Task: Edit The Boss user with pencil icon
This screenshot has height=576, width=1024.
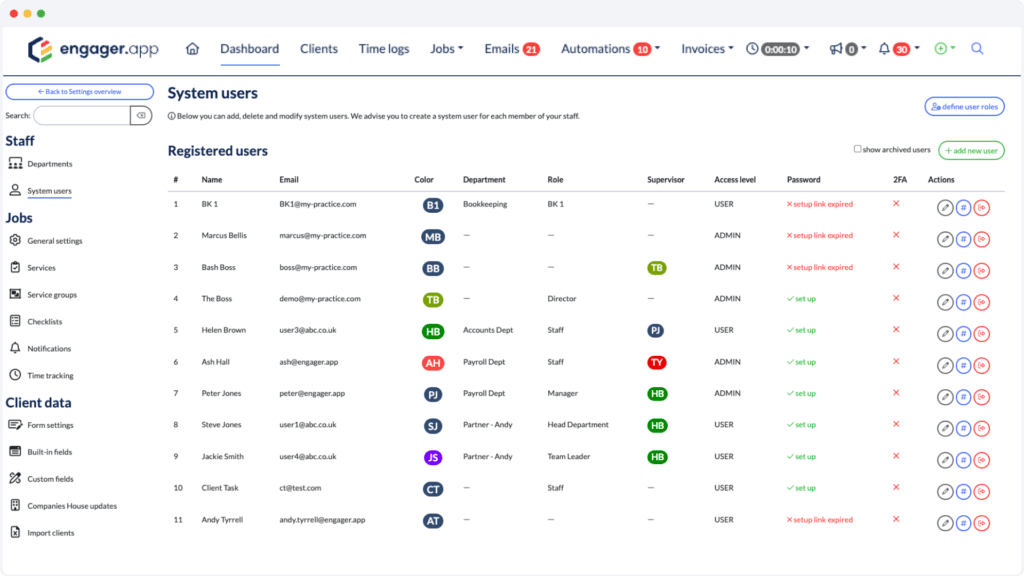Action: 944,302
